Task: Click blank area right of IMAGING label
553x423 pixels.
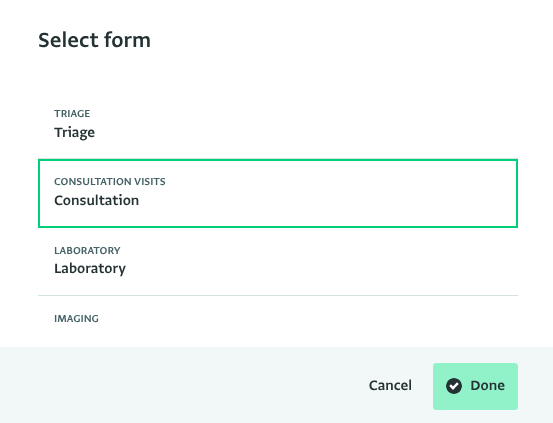Action: [x=307, y=319]
